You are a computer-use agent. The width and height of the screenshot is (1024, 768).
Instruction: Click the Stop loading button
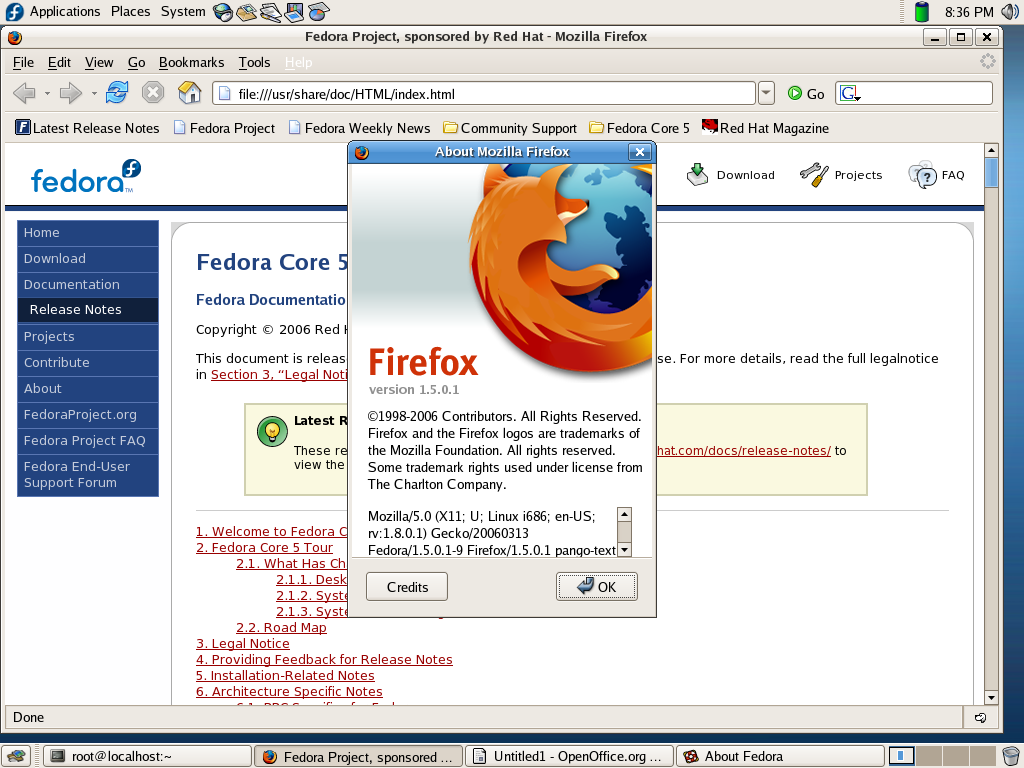[153, 93]
